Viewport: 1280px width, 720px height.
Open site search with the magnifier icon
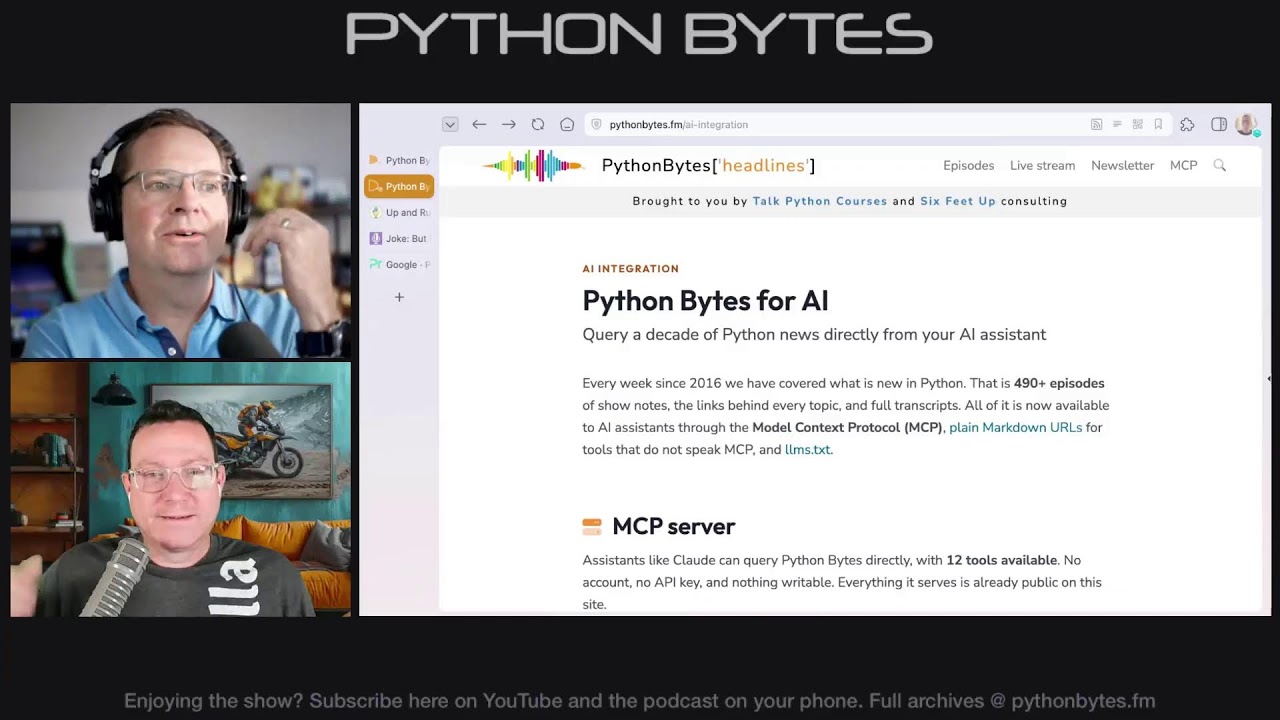[1219, 165]
